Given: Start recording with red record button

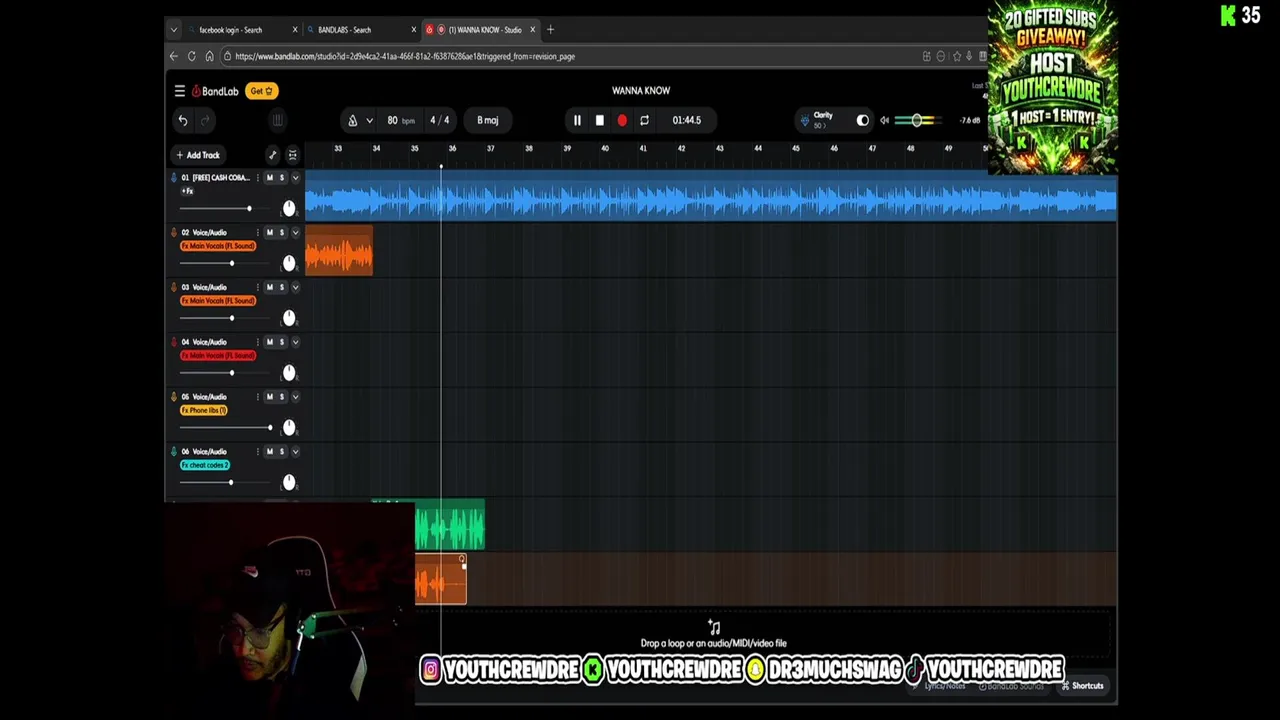Looking at the screenshot, I should [x=622, y=120].
